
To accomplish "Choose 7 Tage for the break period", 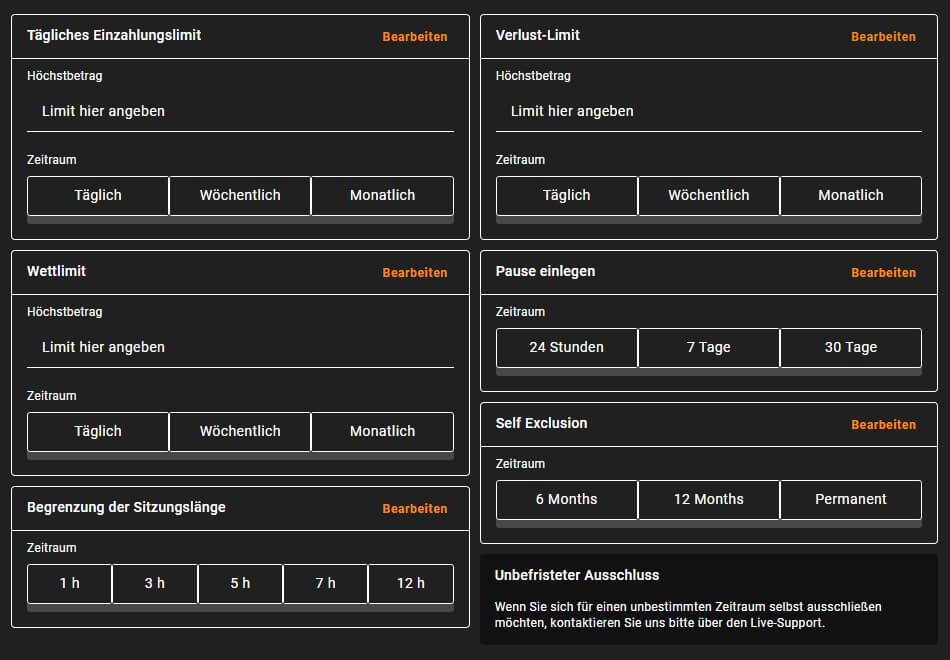I will click(708, 347).
